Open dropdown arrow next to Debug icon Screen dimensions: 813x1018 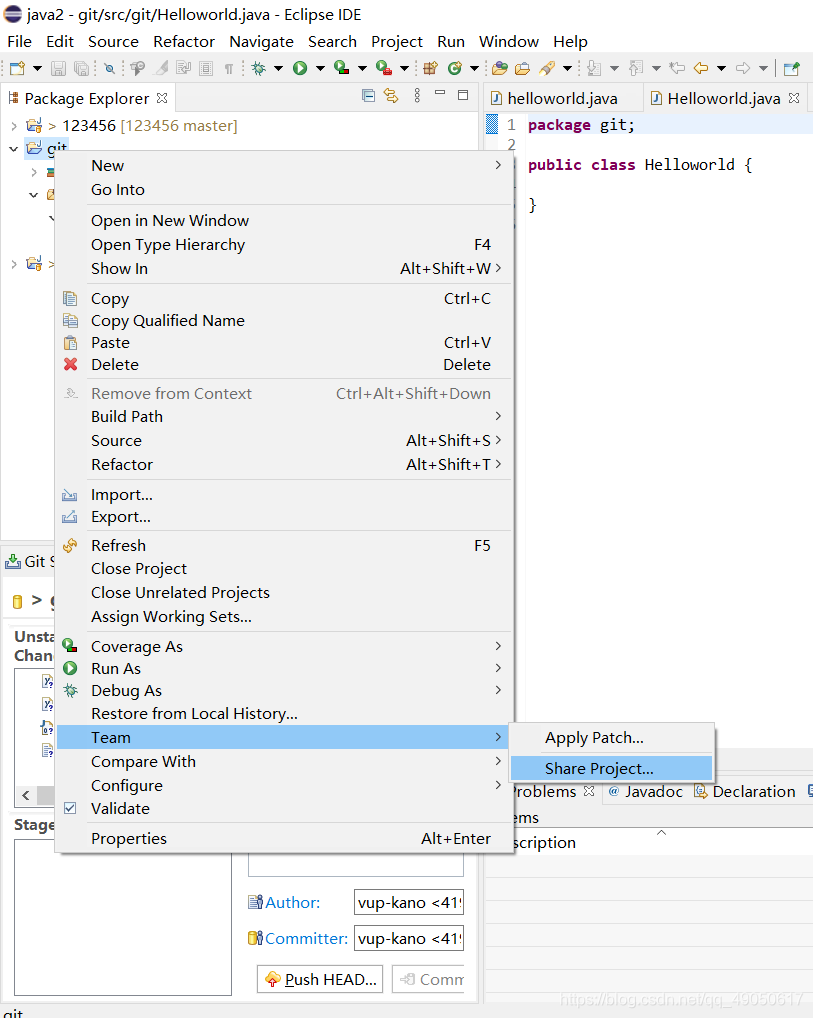click(x=278, y=68)
